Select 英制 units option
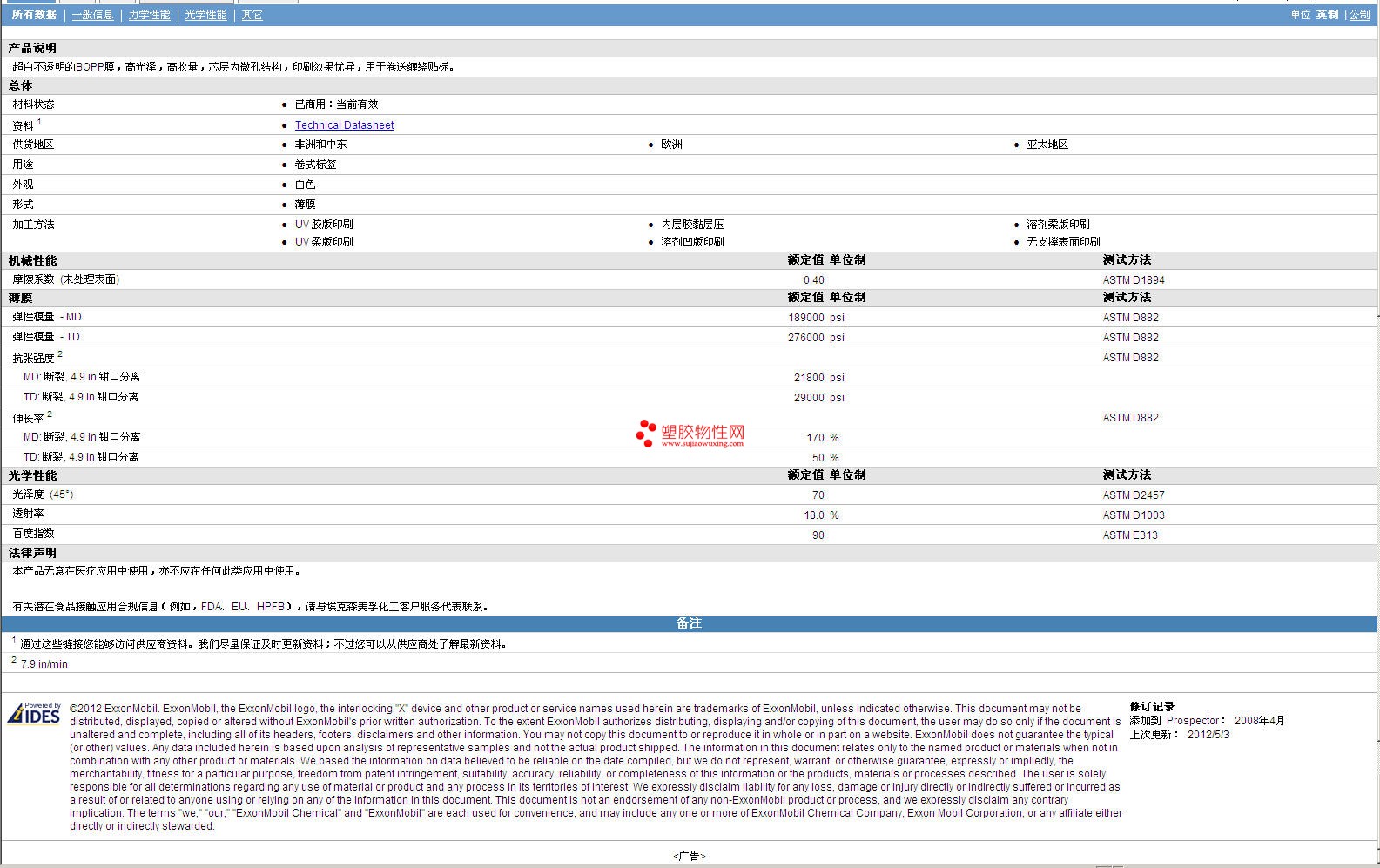The width and height of the screenshot is (1380, 868). click(x=1327, y=15)
